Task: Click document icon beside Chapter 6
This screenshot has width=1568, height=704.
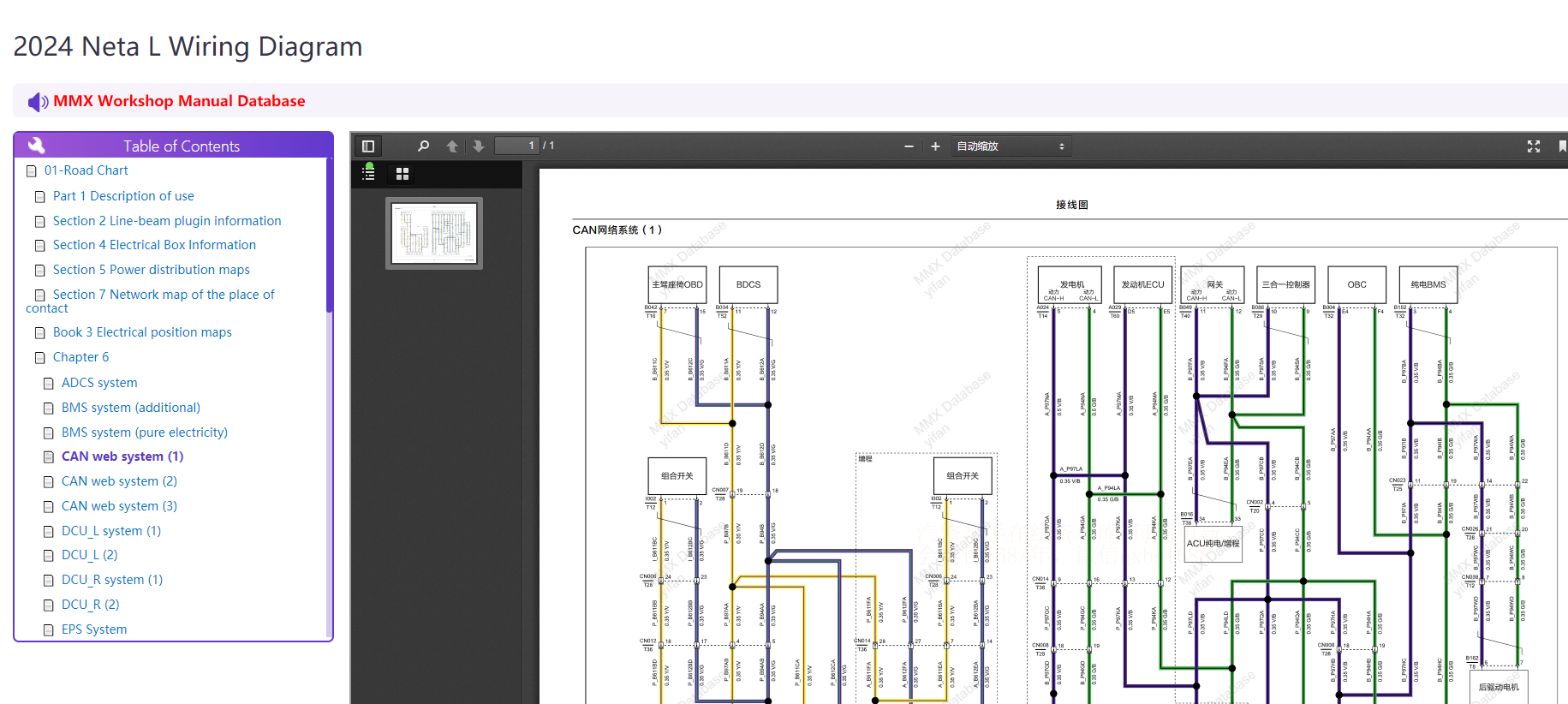Action: click(39, 358)
